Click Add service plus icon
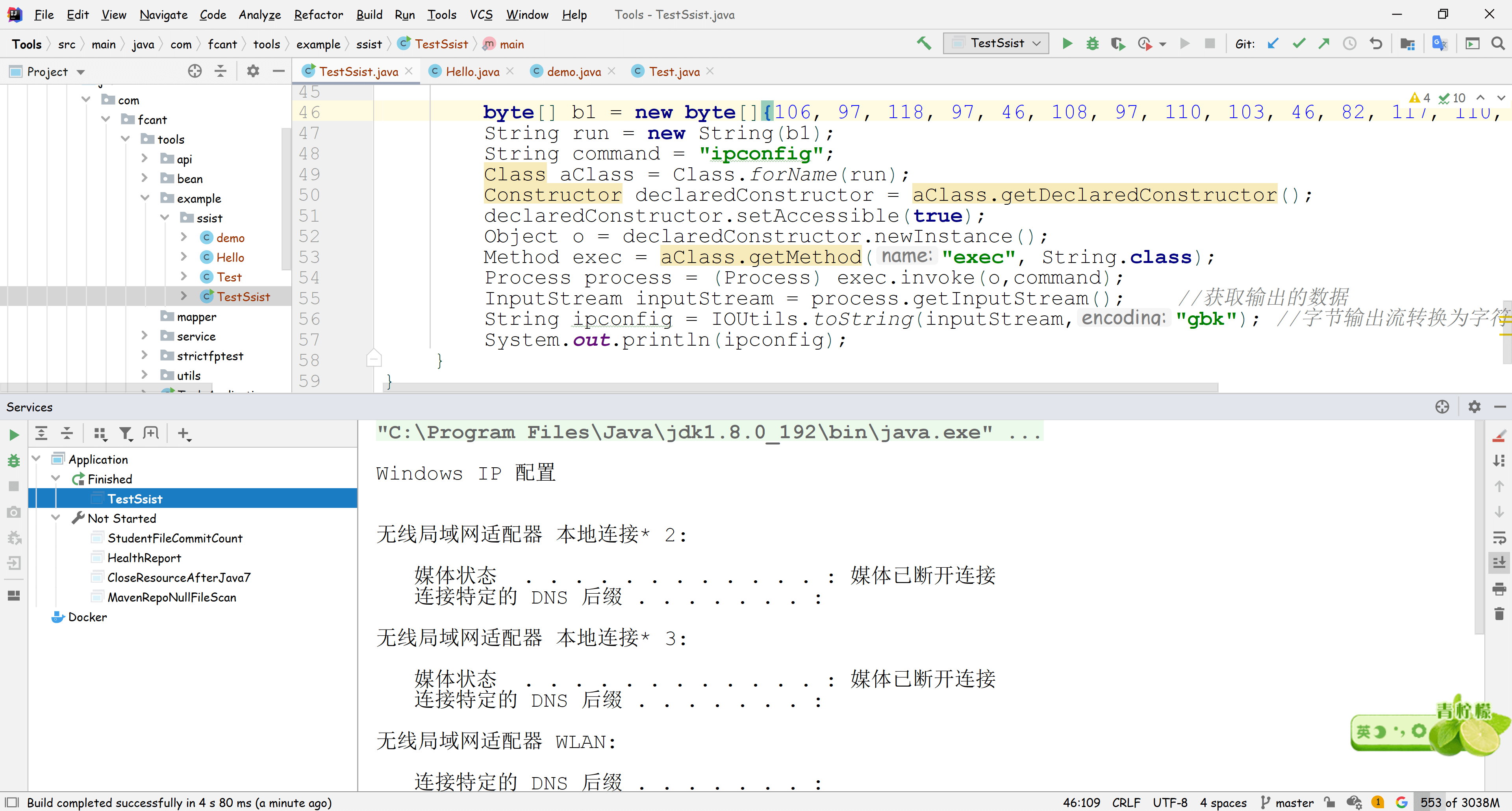Screen dimensions: 1512x811 click(183, 434)
